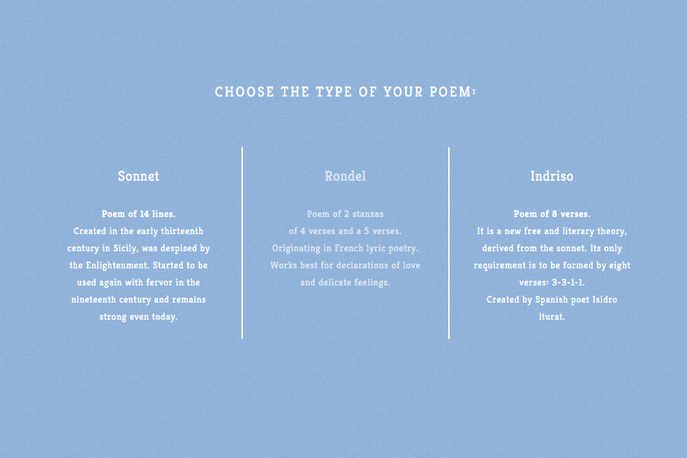Choose the Rondel poem type title
Image resolution: width=687 pixels, height=458 pixels.
click(345, 176)
